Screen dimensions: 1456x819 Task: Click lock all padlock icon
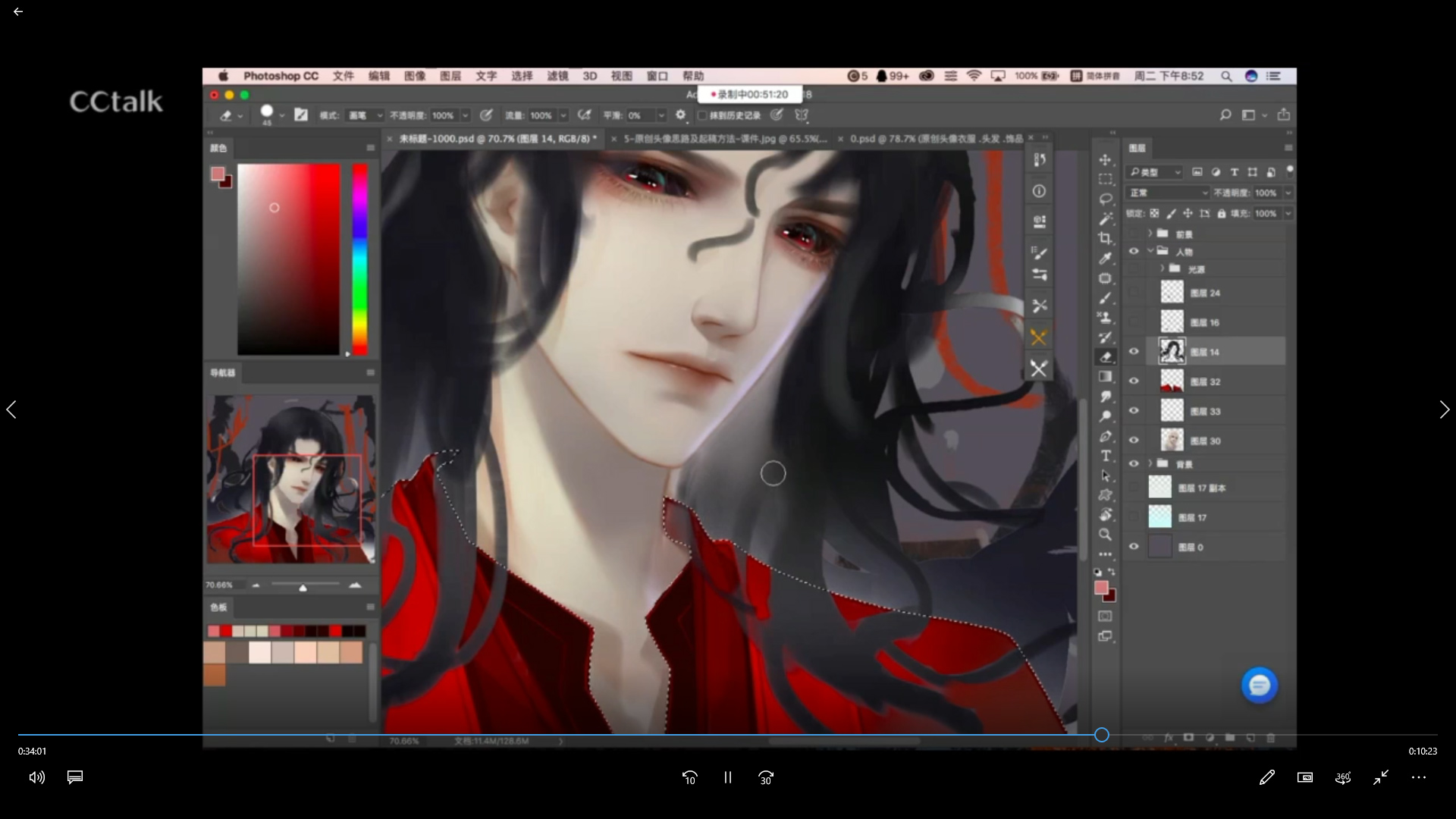tap(1221, 214)
